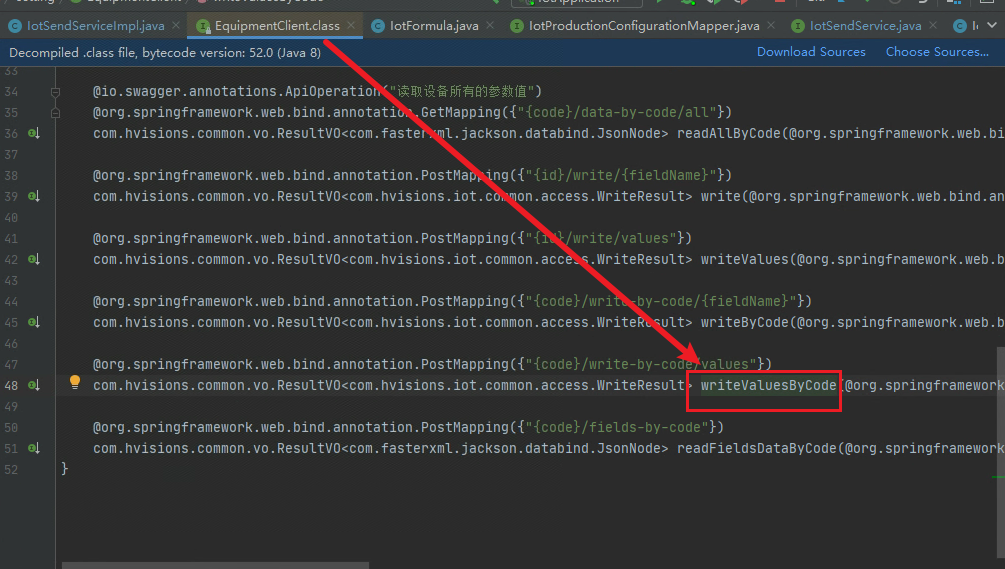Collapse the code fold marker on line 34
Viewport: 1005px width, 569px height.
click(x=56, y=92)
